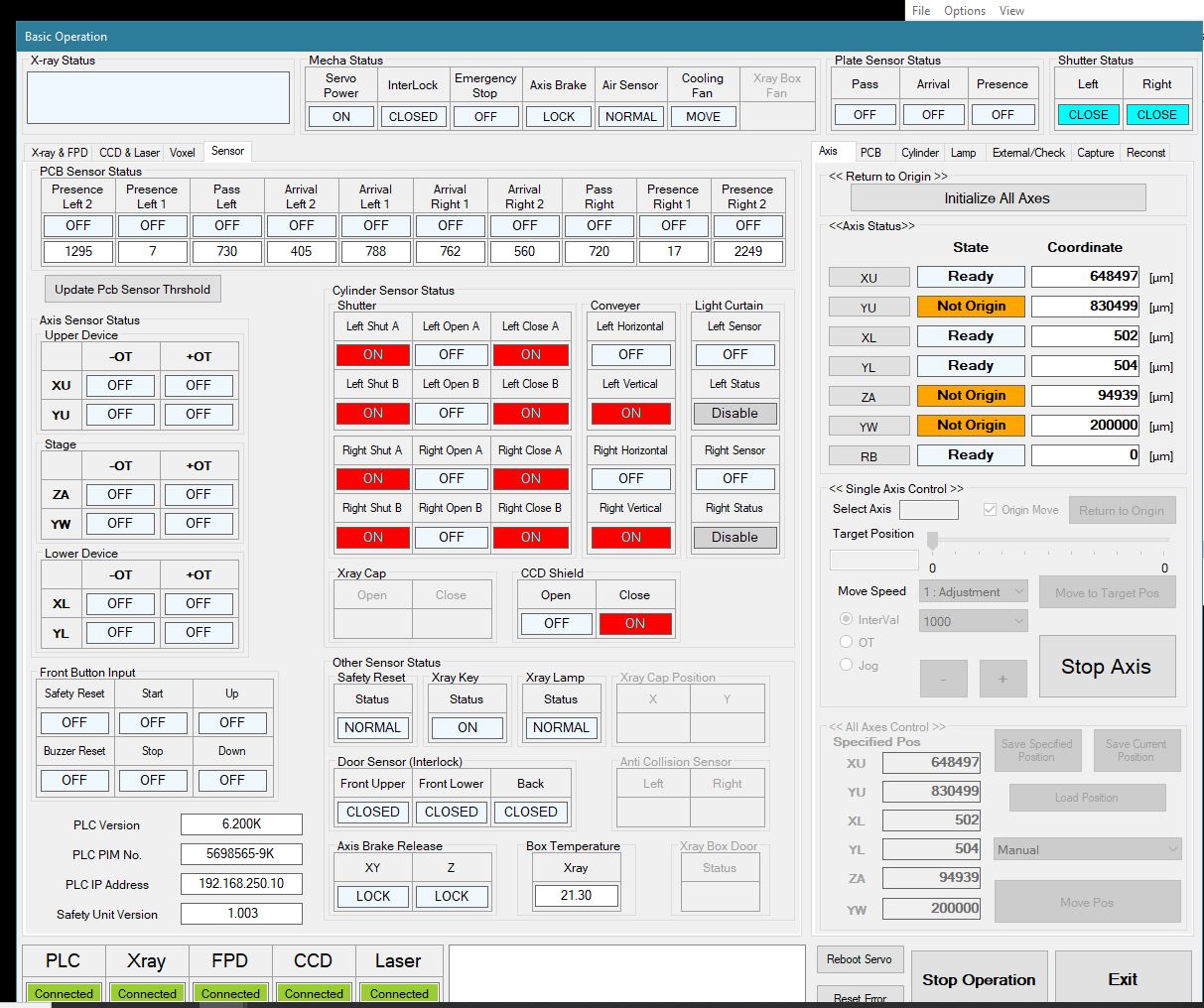Open the Manual mode dropdown
This screenshot has height=1008, width=1204.
pos(1088,849)
